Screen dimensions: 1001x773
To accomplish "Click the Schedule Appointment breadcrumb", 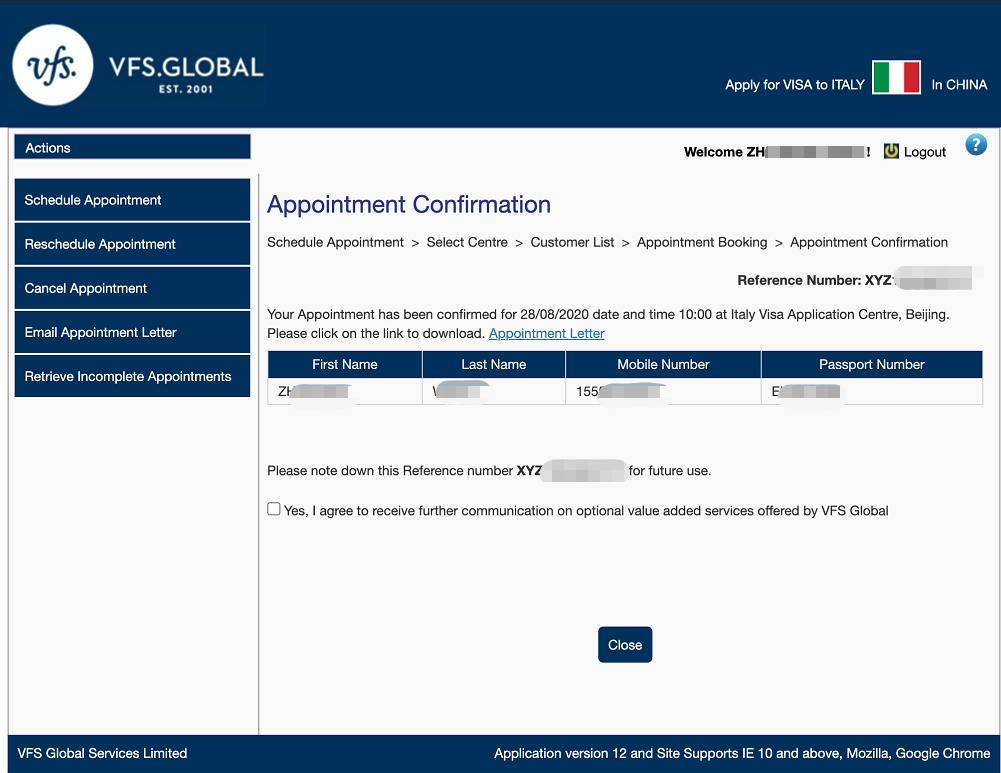I will coord(335,243).
